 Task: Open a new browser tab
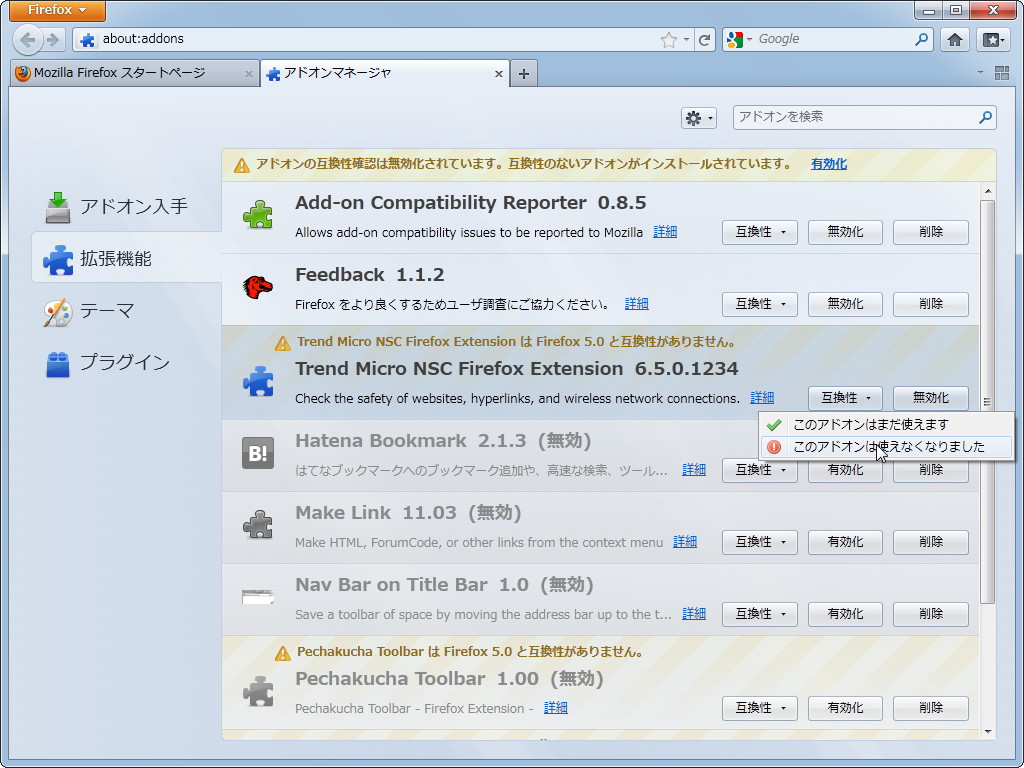pyautogui.click(x=524, y=72)
